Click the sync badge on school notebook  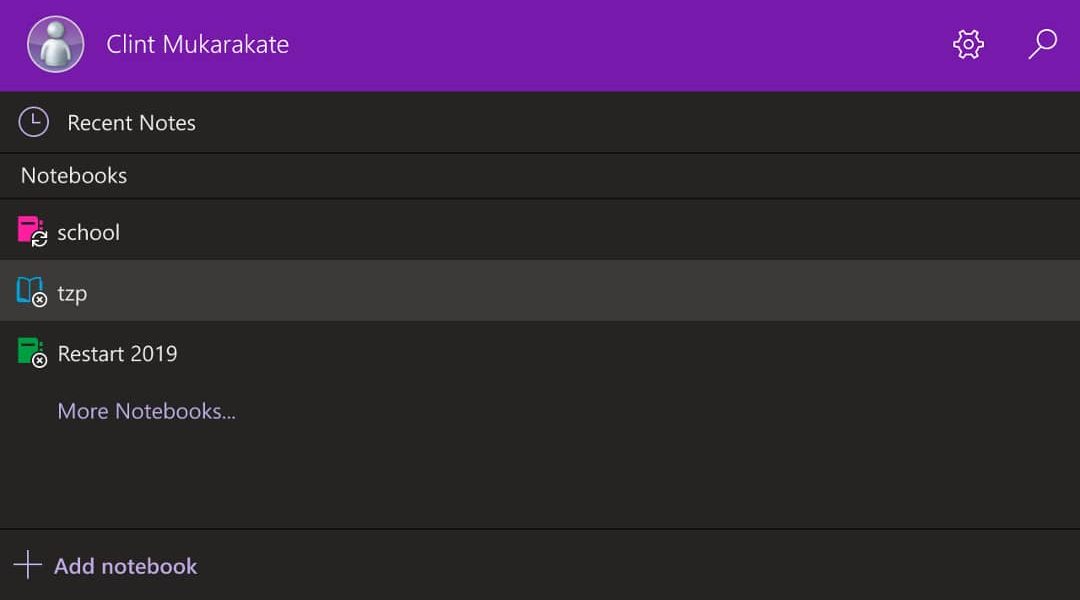click(x=40, y=240)
